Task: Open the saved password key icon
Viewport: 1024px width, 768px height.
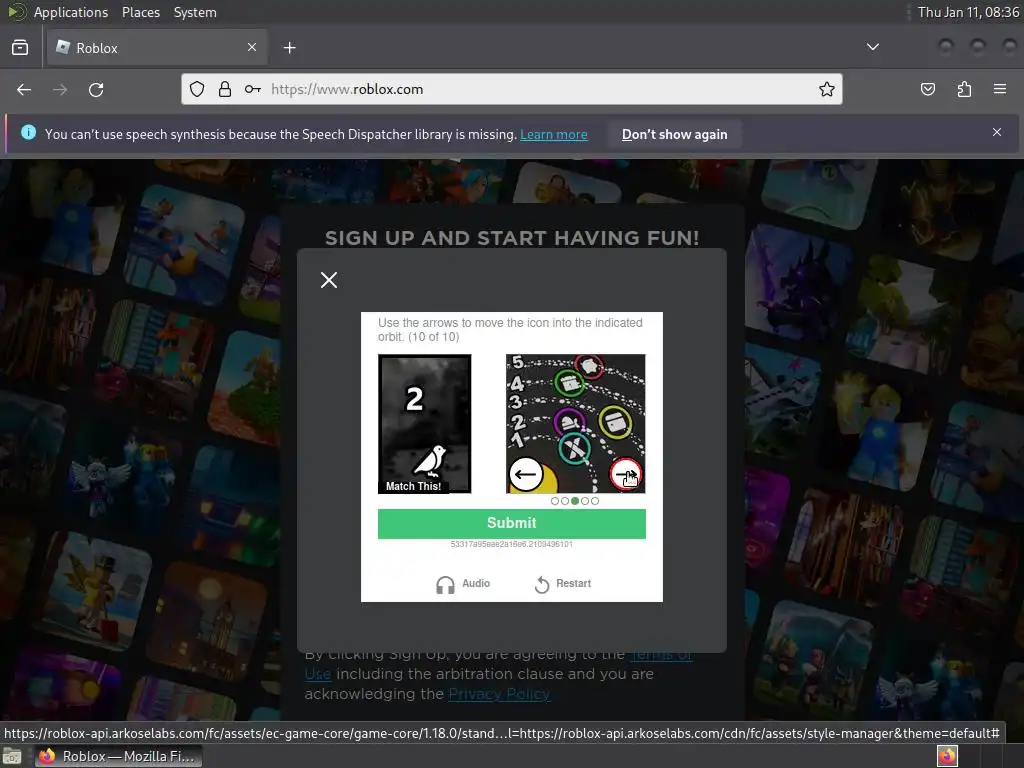Action: coord(253,89)
